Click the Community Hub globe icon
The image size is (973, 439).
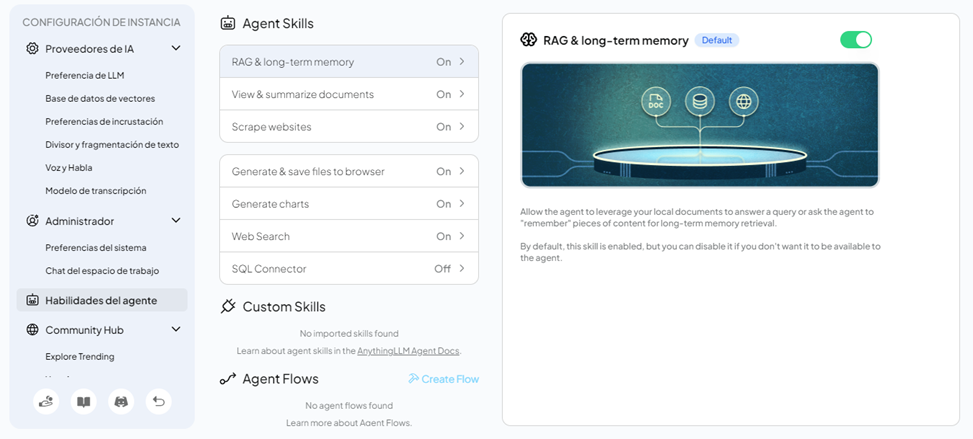33,330
